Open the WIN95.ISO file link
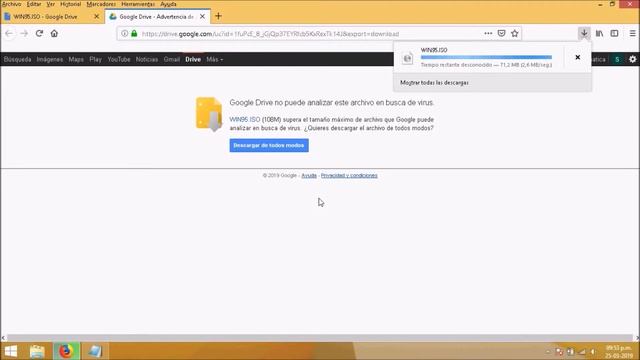 click(244, 120)
